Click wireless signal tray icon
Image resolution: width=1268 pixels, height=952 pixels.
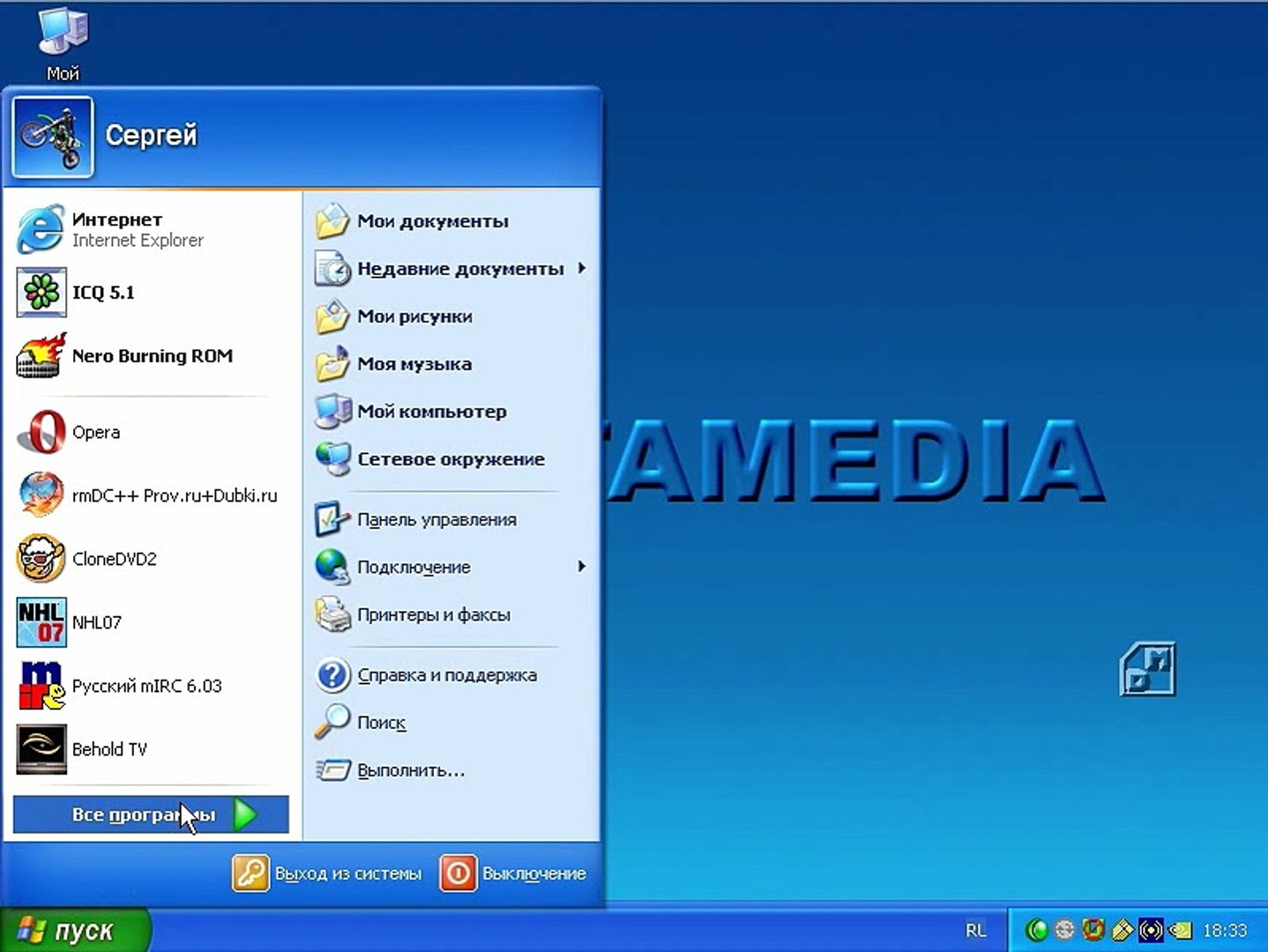tap(1151, 930)
